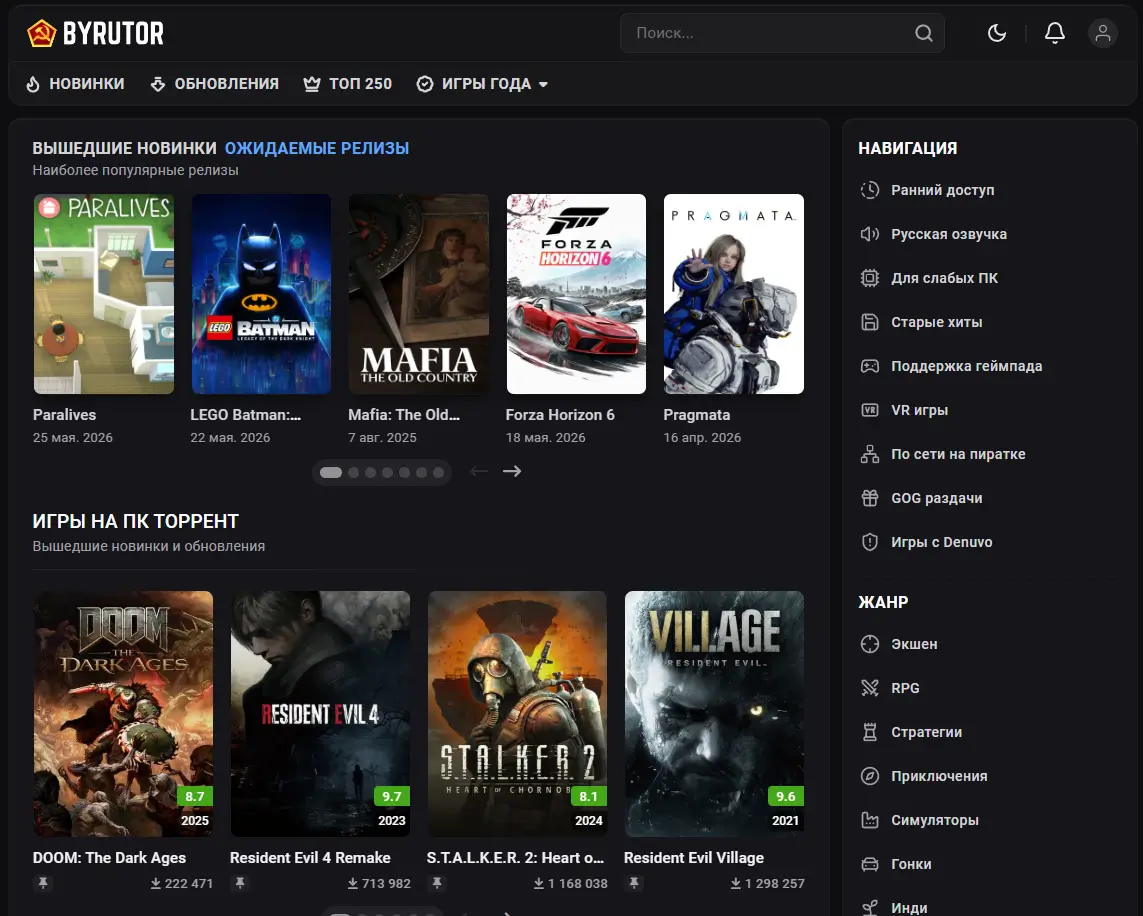The width and height of the screenshot is (1143, 916).
Task: Click the Forza Horizon 6 title text
Action: click(x=560, y=415)
